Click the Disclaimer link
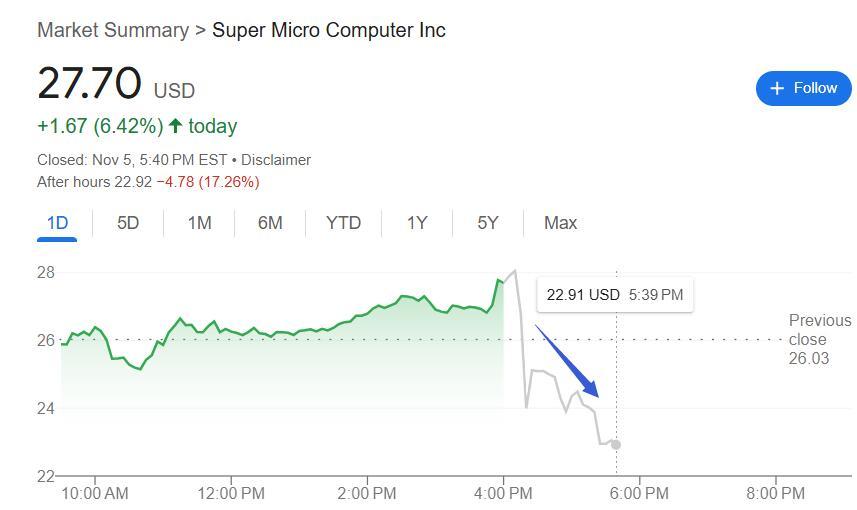This screenshot has height=510, width=857. point(276,160)
